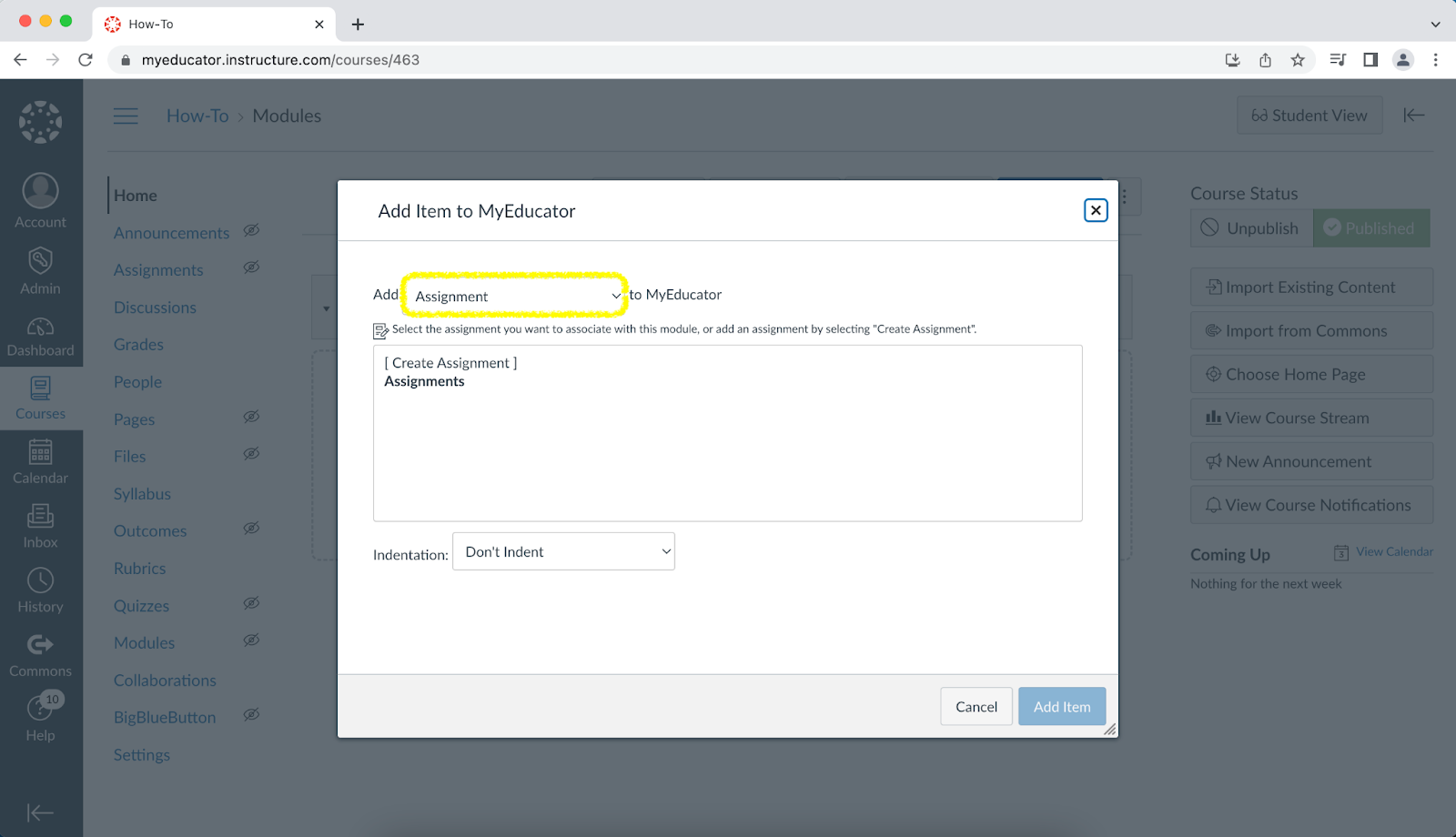Image resolution: width=1456 pixels, height=837 pixels.
Task: Close the Add Item dialog with X
Action: pyautogui.click(x=1096, y=210)
